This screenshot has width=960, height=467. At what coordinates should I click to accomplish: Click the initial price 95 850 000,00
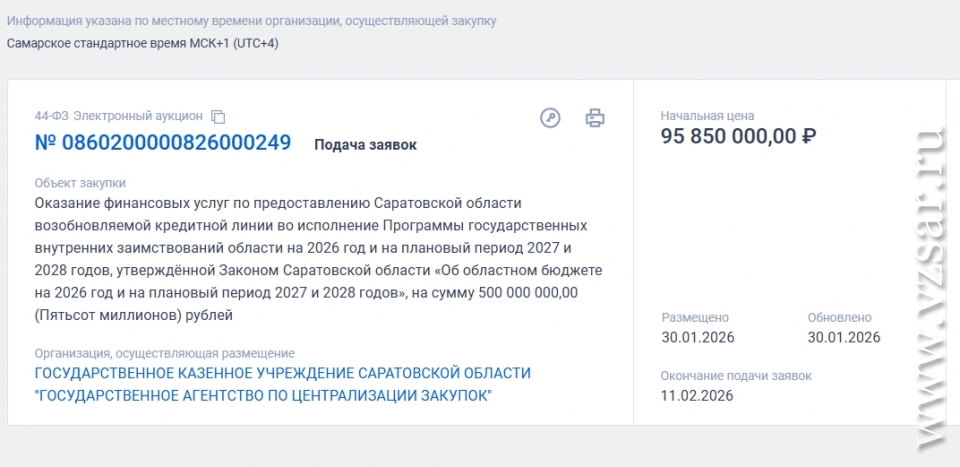[x=729, y=136]
